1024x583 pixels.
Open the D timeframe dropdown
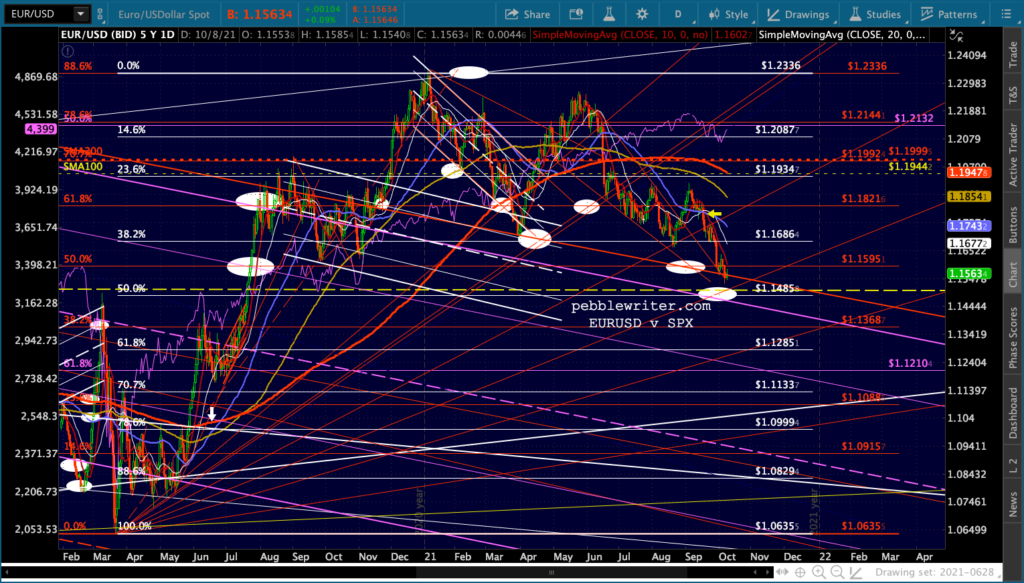pyautogui.click(x=679, y=14)
